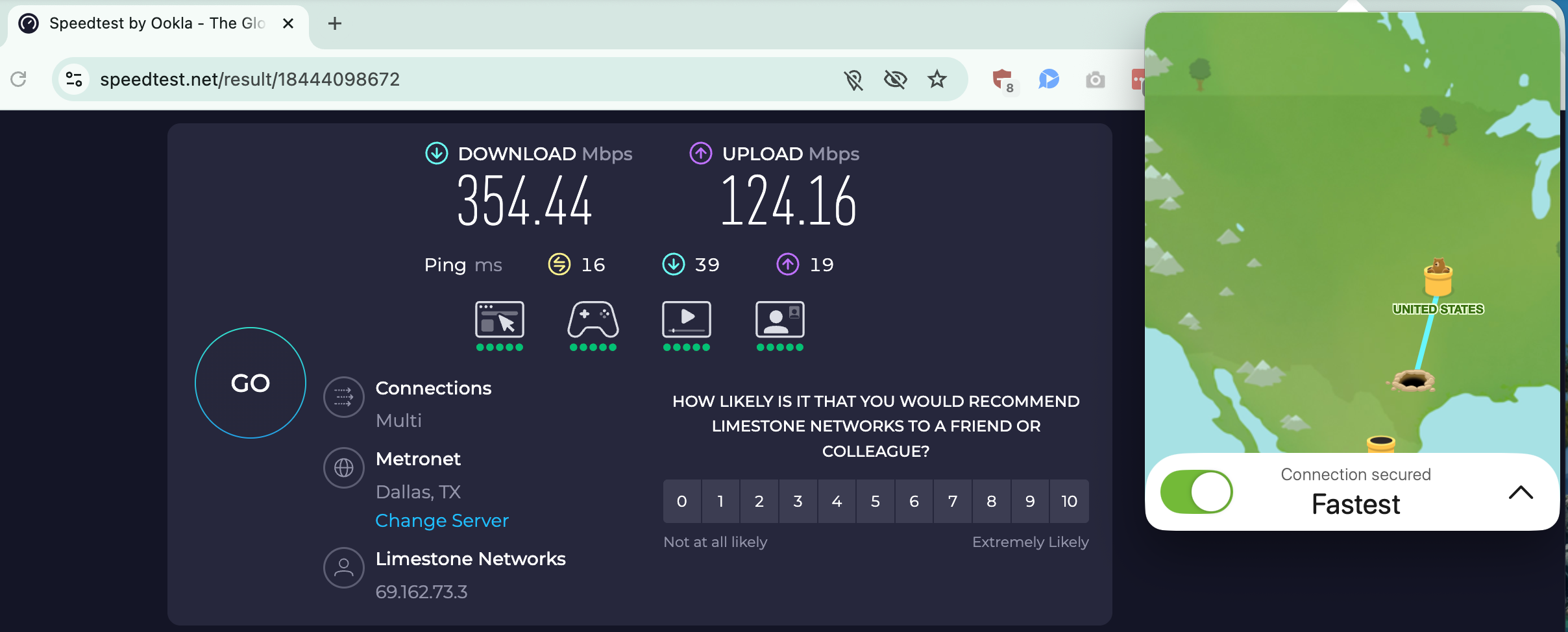Screen dimensions: 1568x632
Task: Open a new browser tab
Action: 335,23
